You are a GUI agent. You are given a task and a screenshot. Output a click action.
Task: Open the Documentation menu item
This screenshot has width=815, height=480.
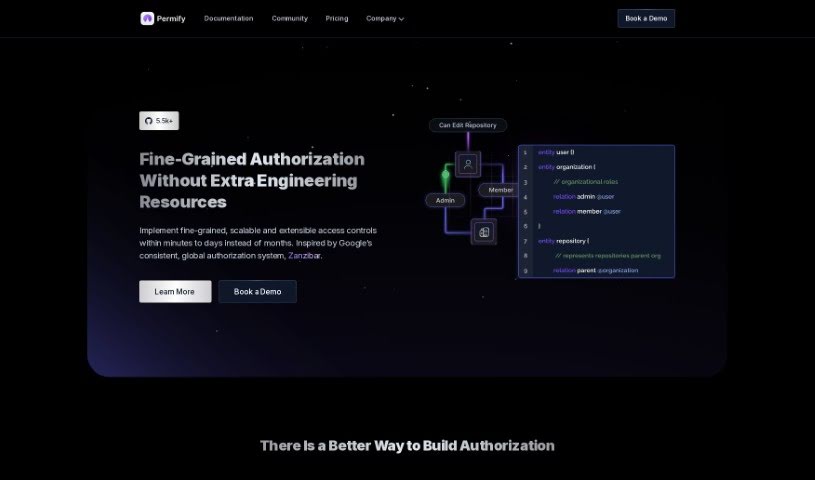[229, 18]
